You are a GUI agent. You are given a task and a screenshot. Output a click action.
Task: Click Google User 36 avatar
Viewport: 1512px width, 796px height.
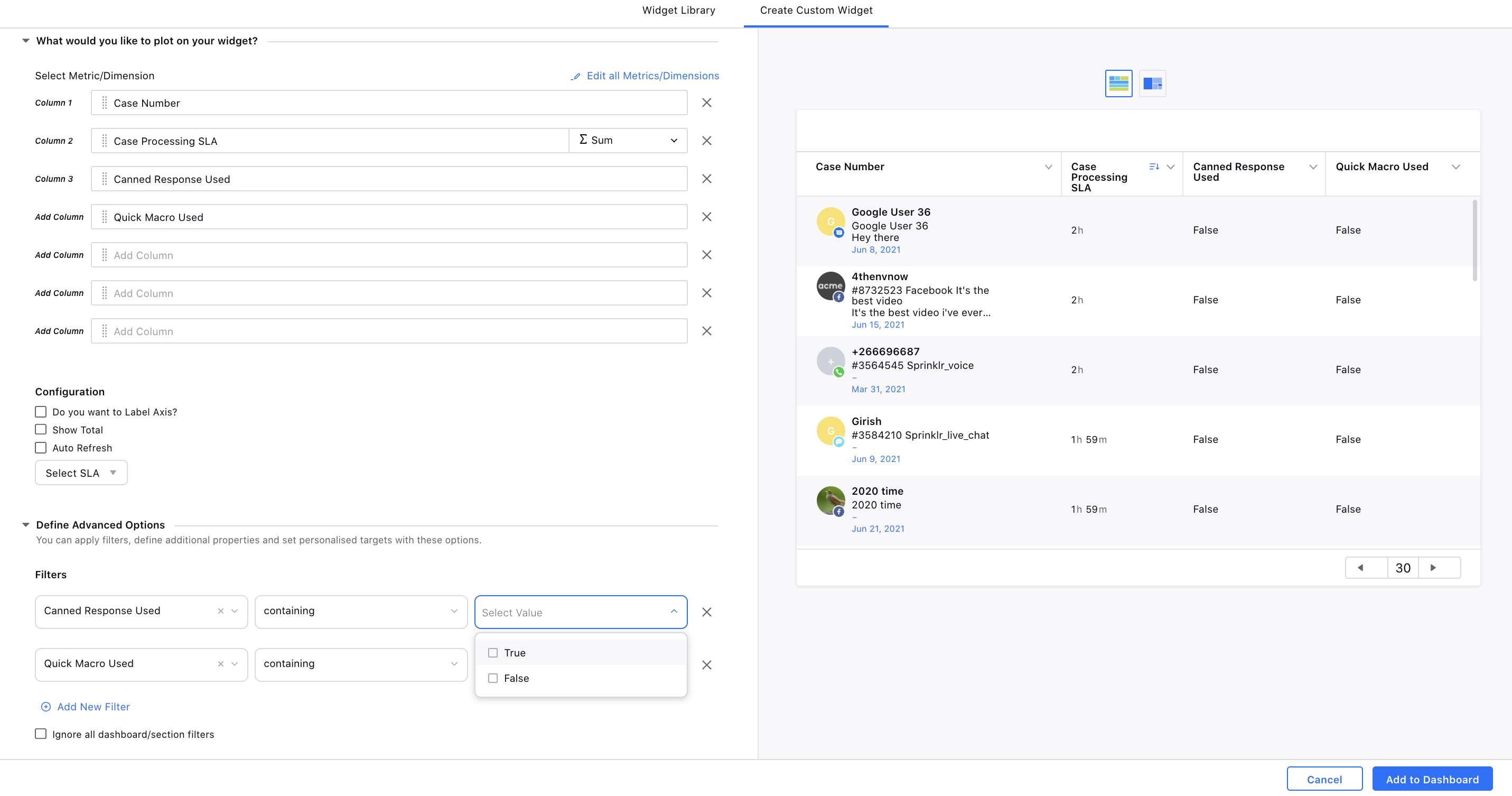(x=830, y=222)
